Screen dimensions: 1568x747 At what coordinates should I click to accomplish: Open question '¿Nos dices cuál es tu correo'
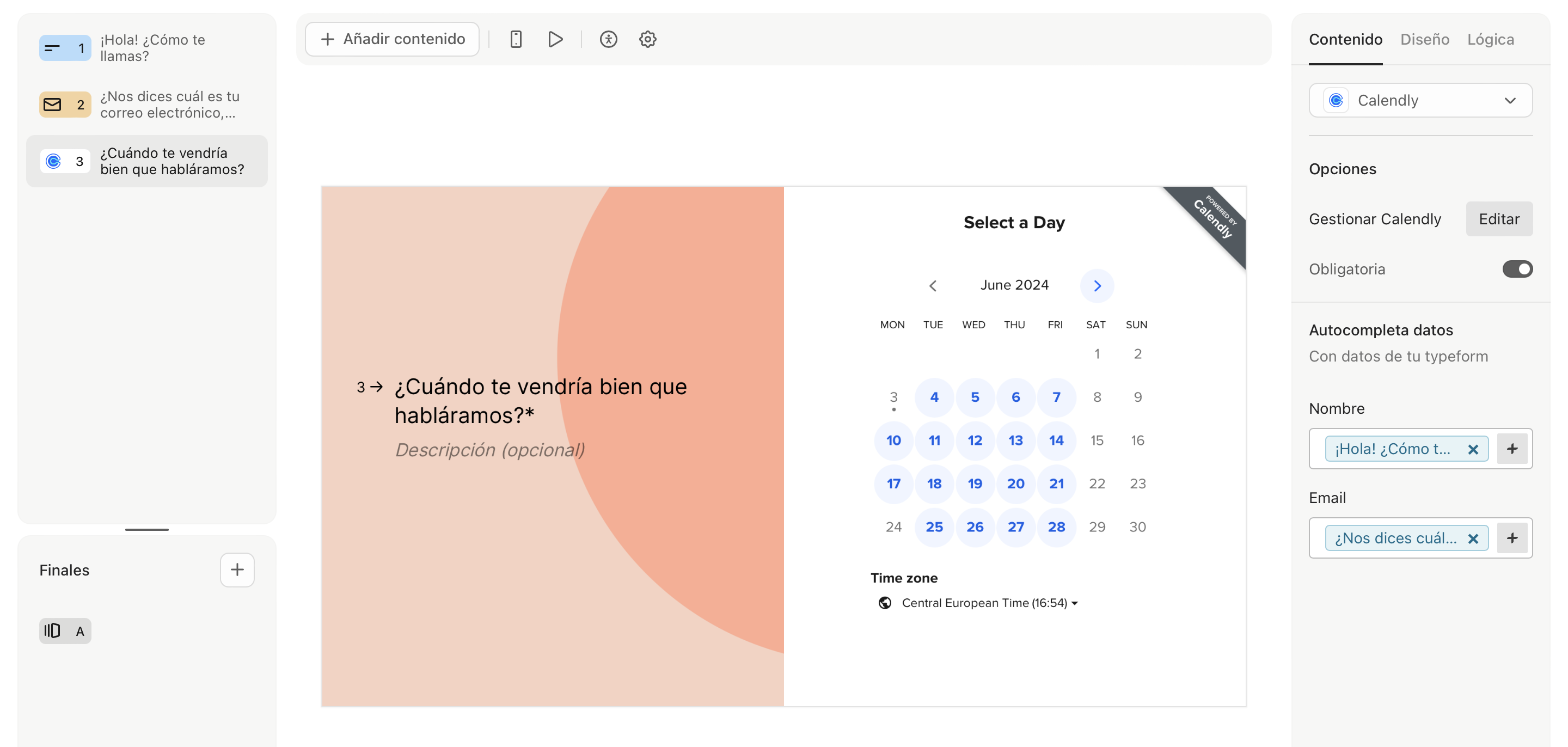146,104
